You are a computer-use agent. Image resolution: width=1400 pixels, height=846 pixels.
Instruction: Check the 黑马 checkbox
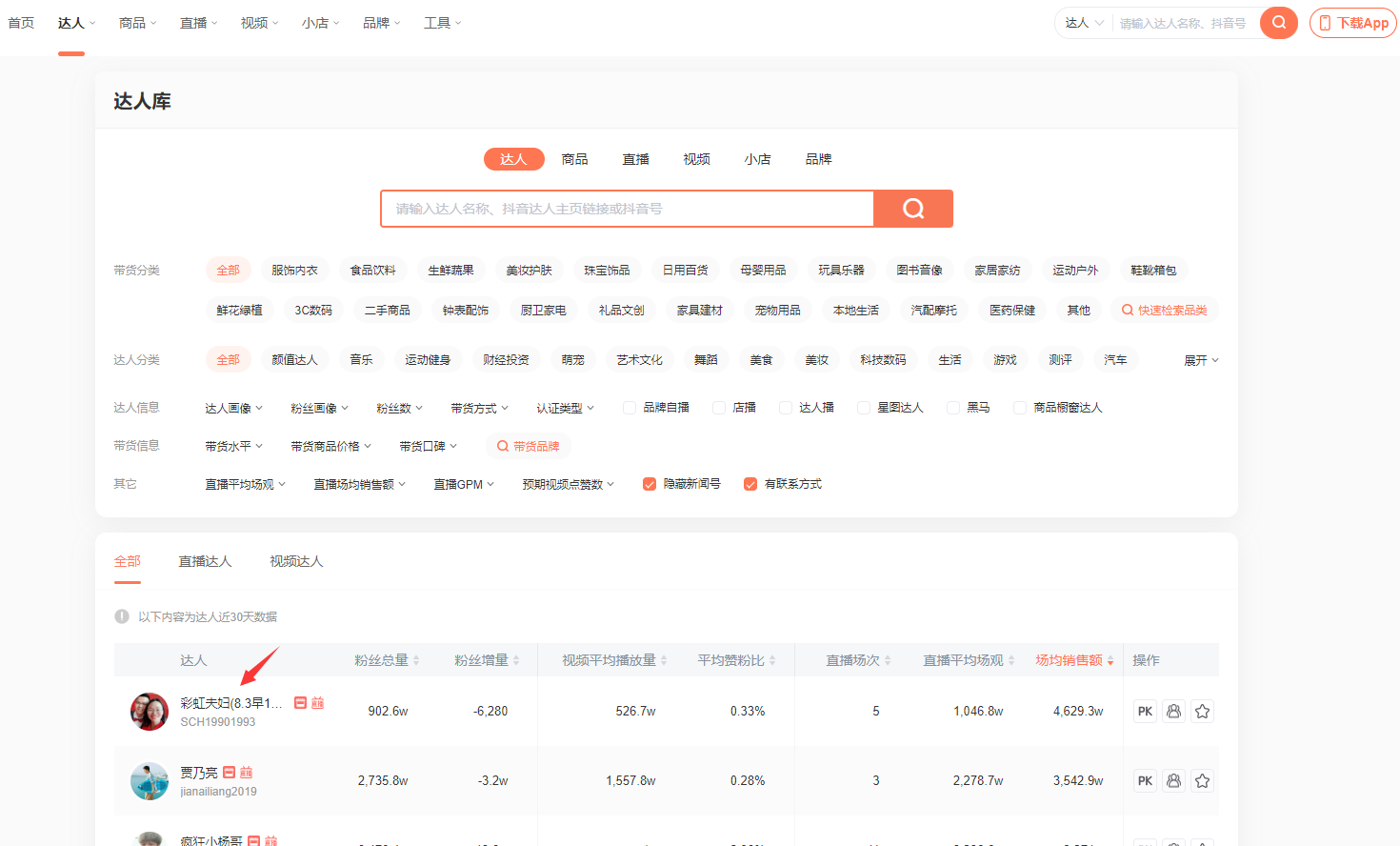953,408
